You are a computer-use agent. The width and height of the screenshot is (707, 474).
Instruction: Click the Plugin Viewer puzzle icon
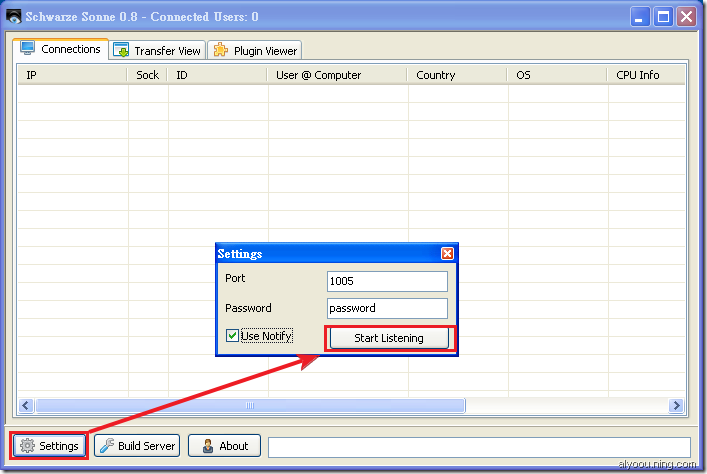pyautogui.click(x=220, y=50)
